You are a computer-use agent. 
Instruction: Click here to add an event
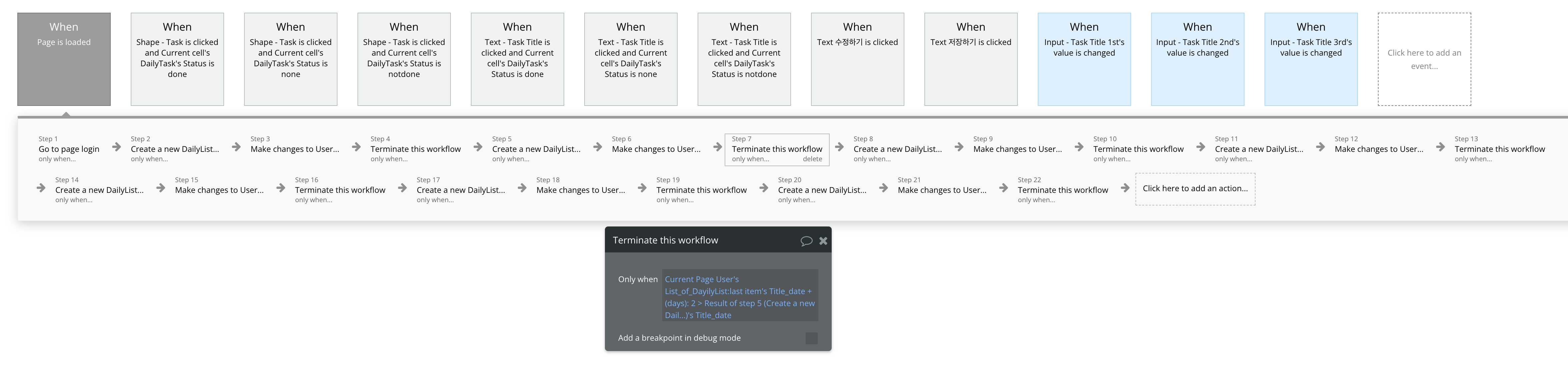pos(1424,60)
